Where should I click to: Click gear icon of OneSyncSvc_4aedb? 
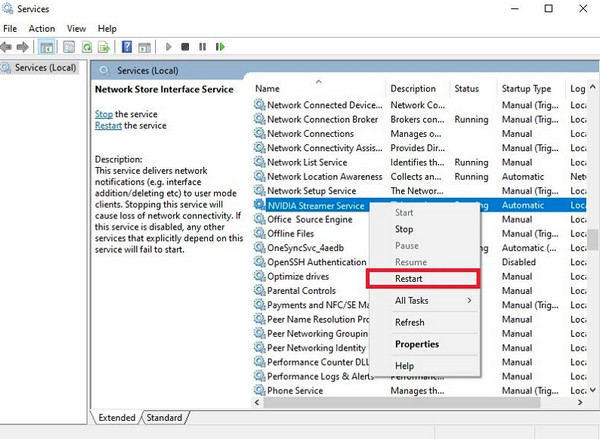coord(259,248)
